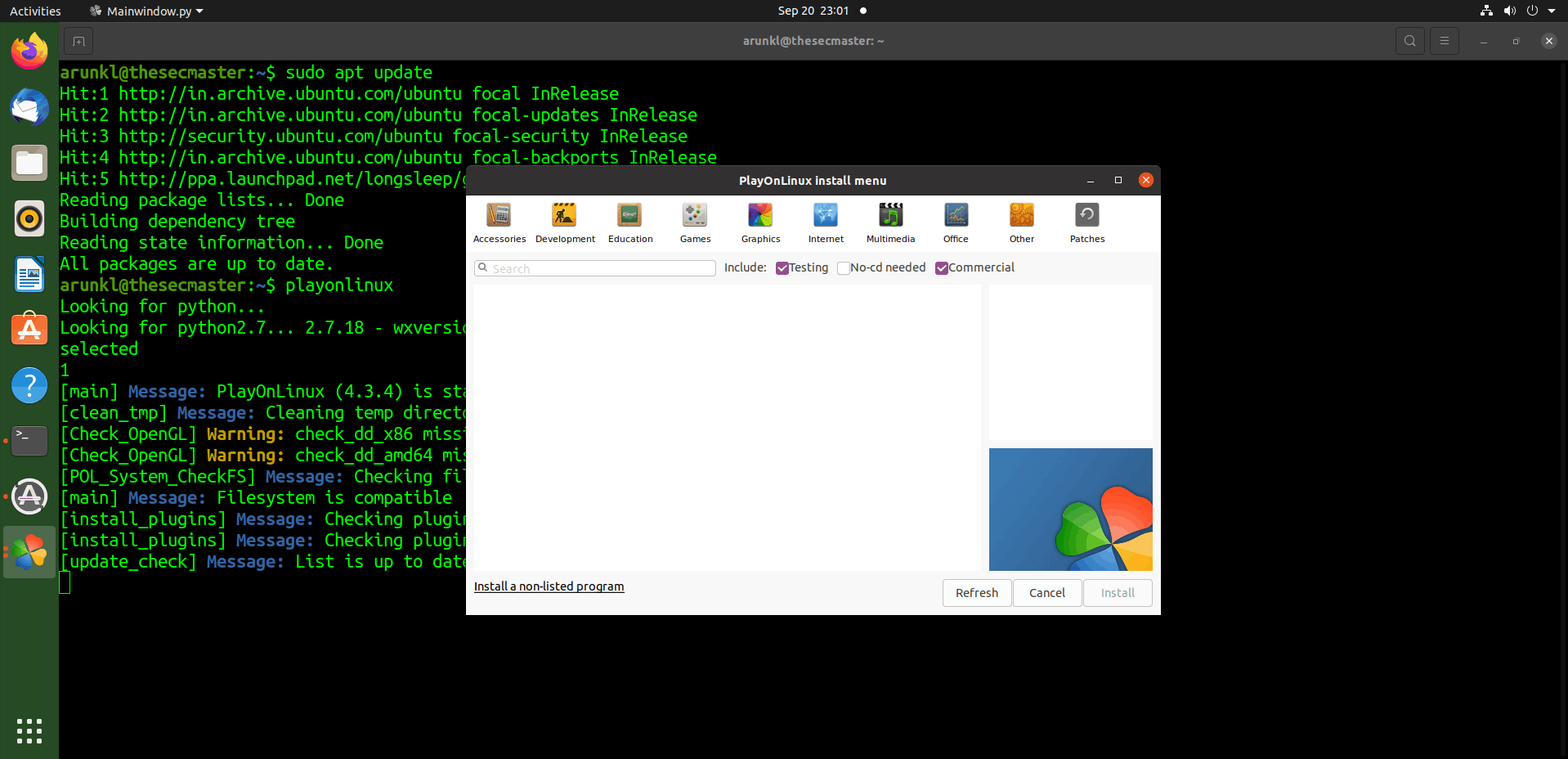
Task: Browse the Office category
Action: (x=956, y=223)
